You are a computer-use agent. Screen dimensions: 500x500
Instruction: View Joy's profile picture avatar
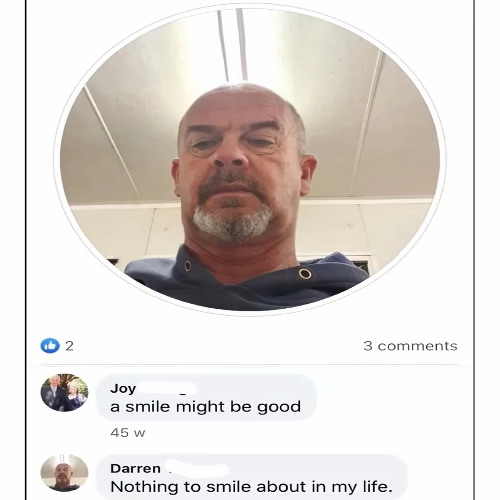64,392
